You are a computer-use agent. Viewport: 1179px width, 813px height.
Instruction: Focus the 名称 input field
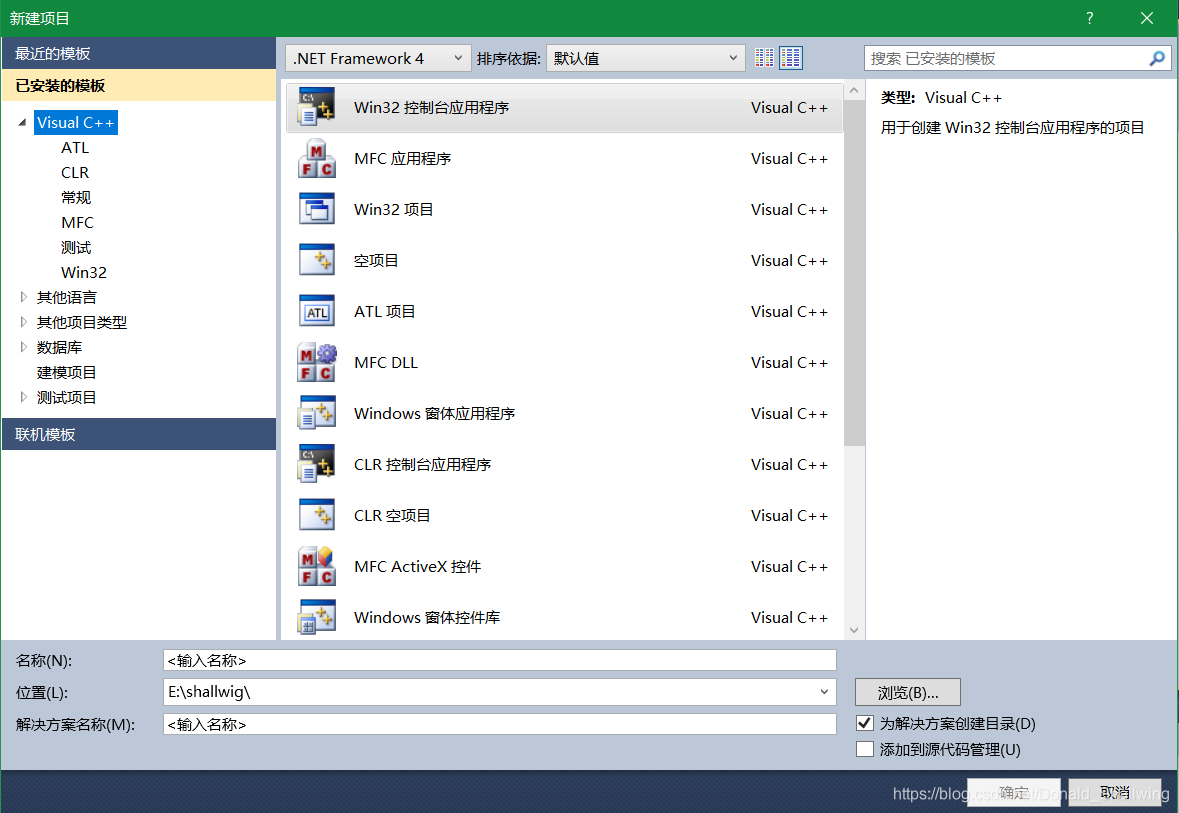point(499,660)
